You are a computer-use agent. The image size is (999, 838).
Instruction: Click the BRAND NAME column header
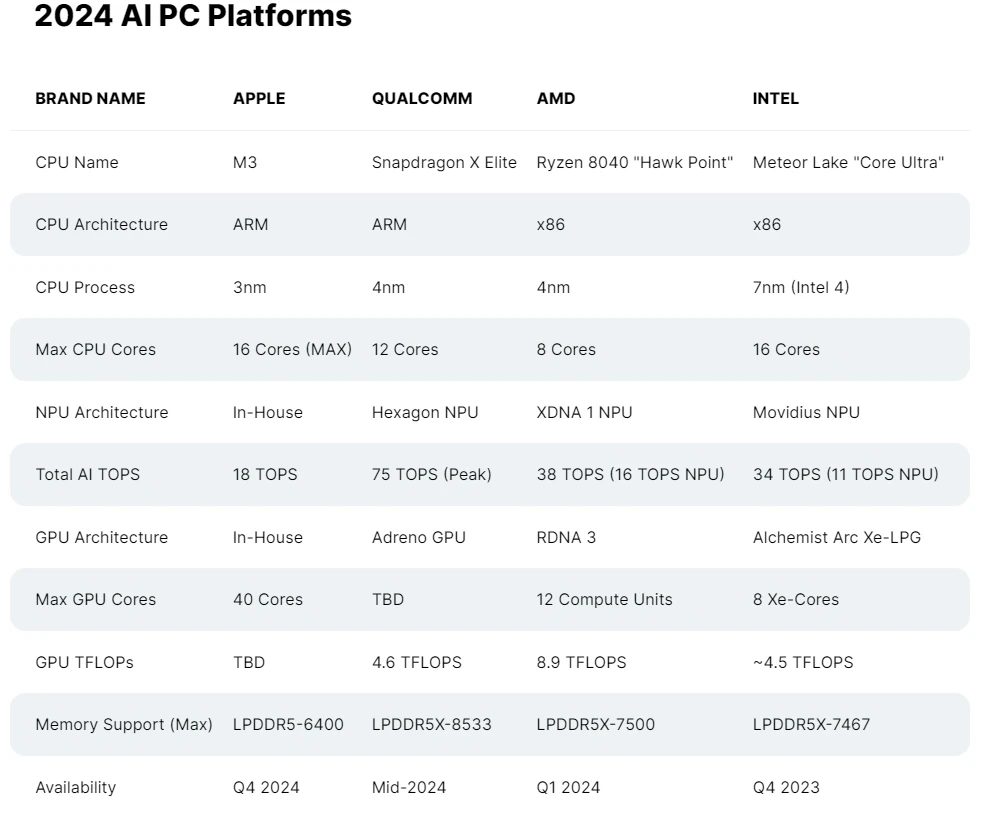(x=90, y=98)
